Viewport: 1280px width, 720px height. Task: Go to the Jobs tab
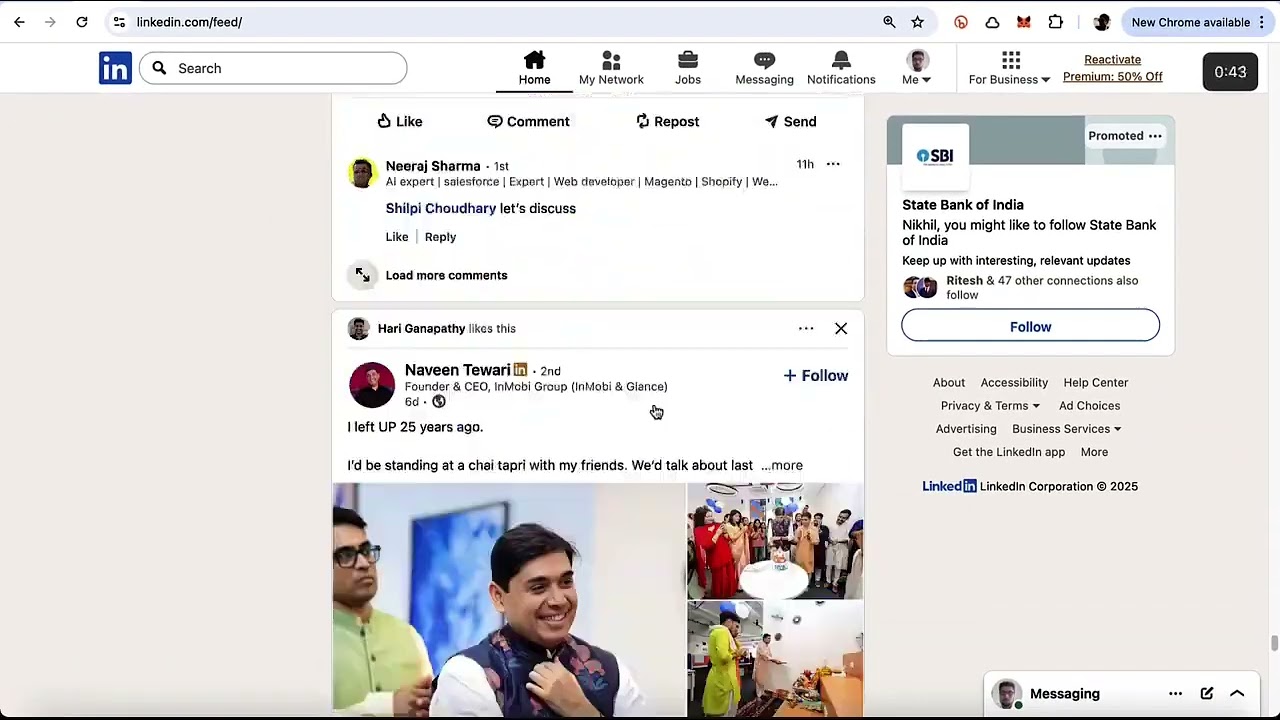click(x=688, y=68)
